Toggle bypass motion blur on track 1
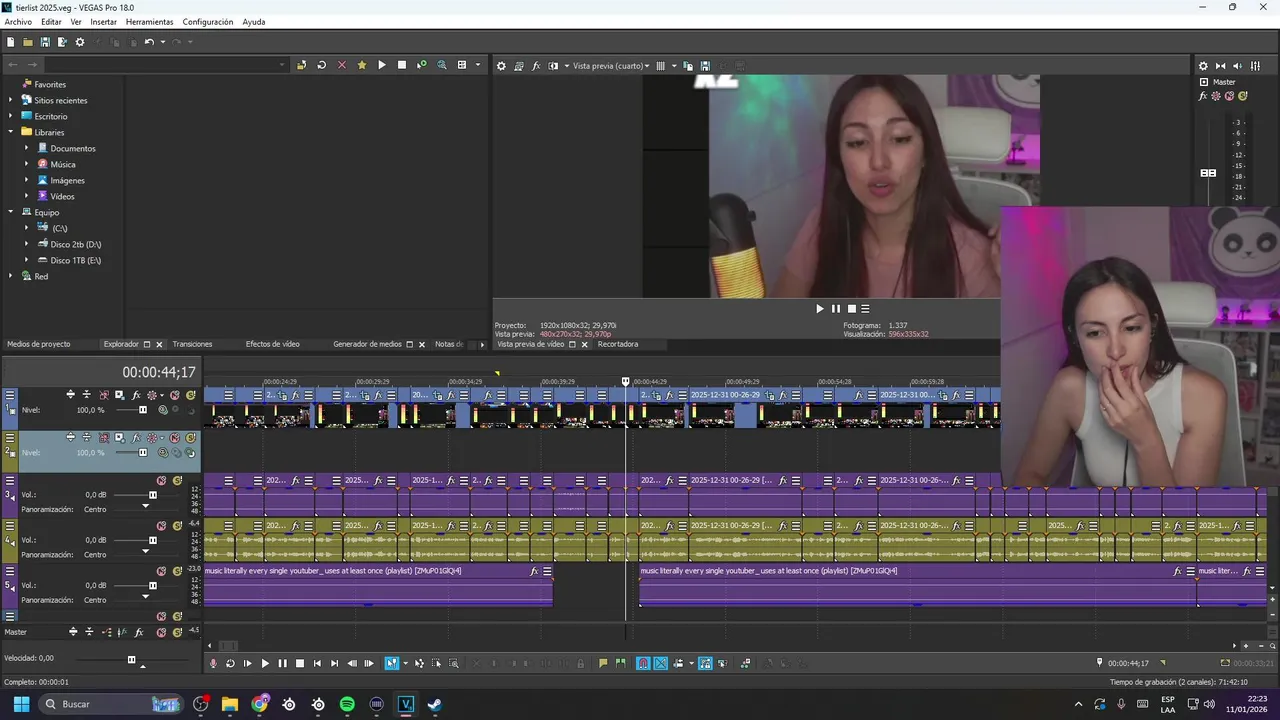Screen dimensions: 1280x720 tap(104, 395)
